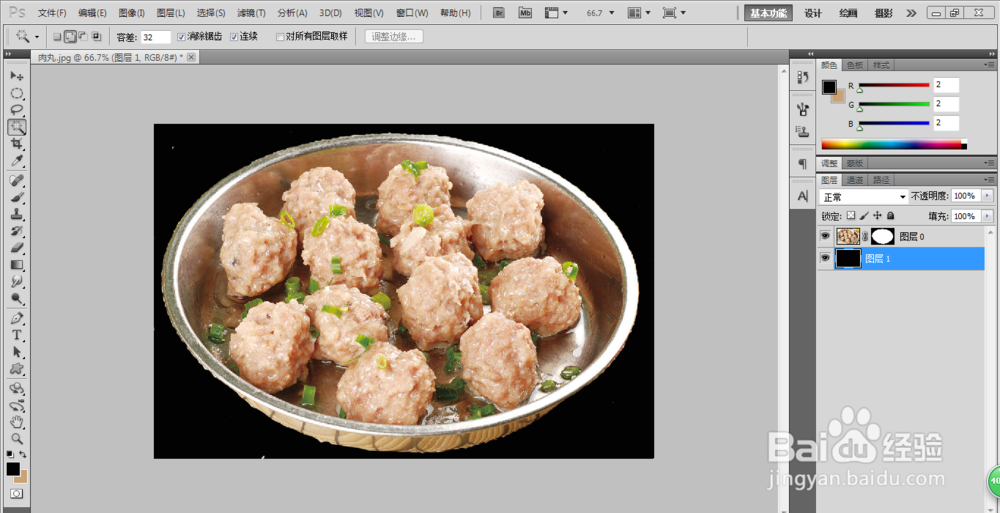Select the Hand tool
This screenshot has width=1000, height=513.
pos(17,422)
